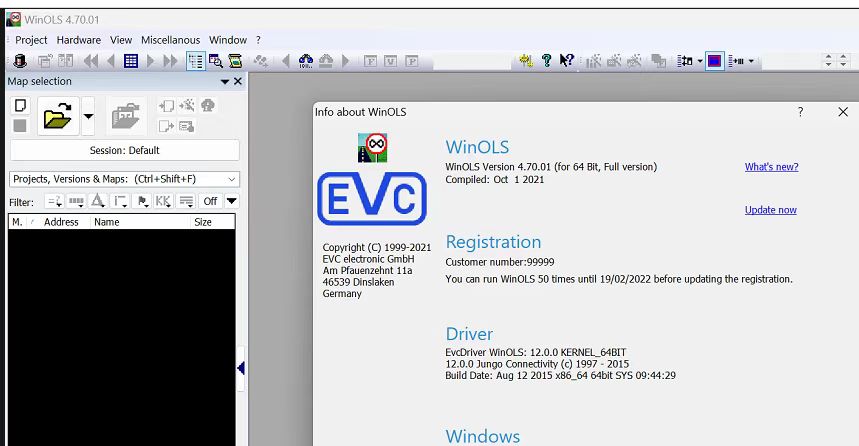Click the top hat icon in toolbar

(x=20, y=61)
